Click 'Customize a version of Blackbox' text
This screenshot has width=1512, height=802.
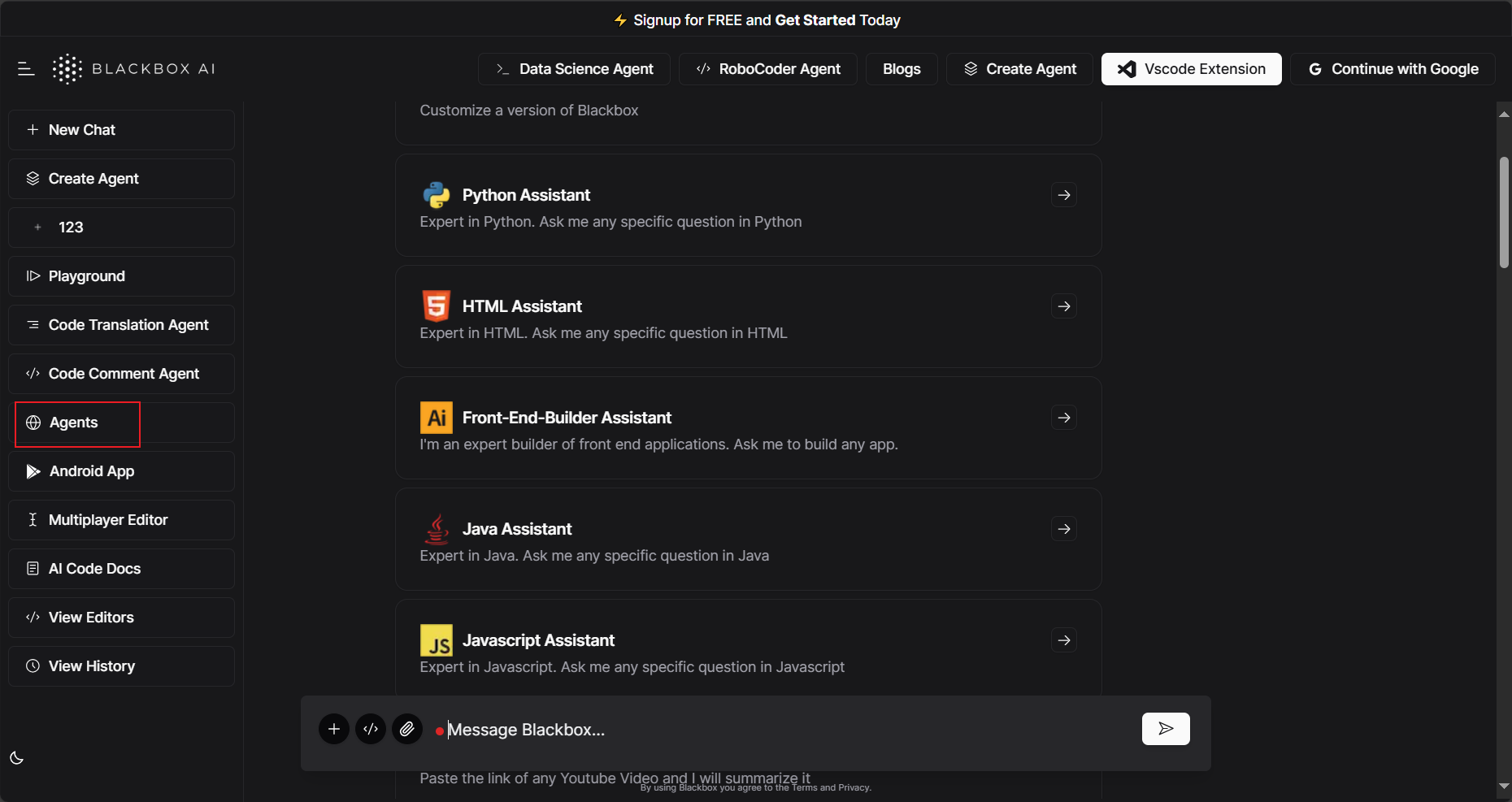pos(529,111)
